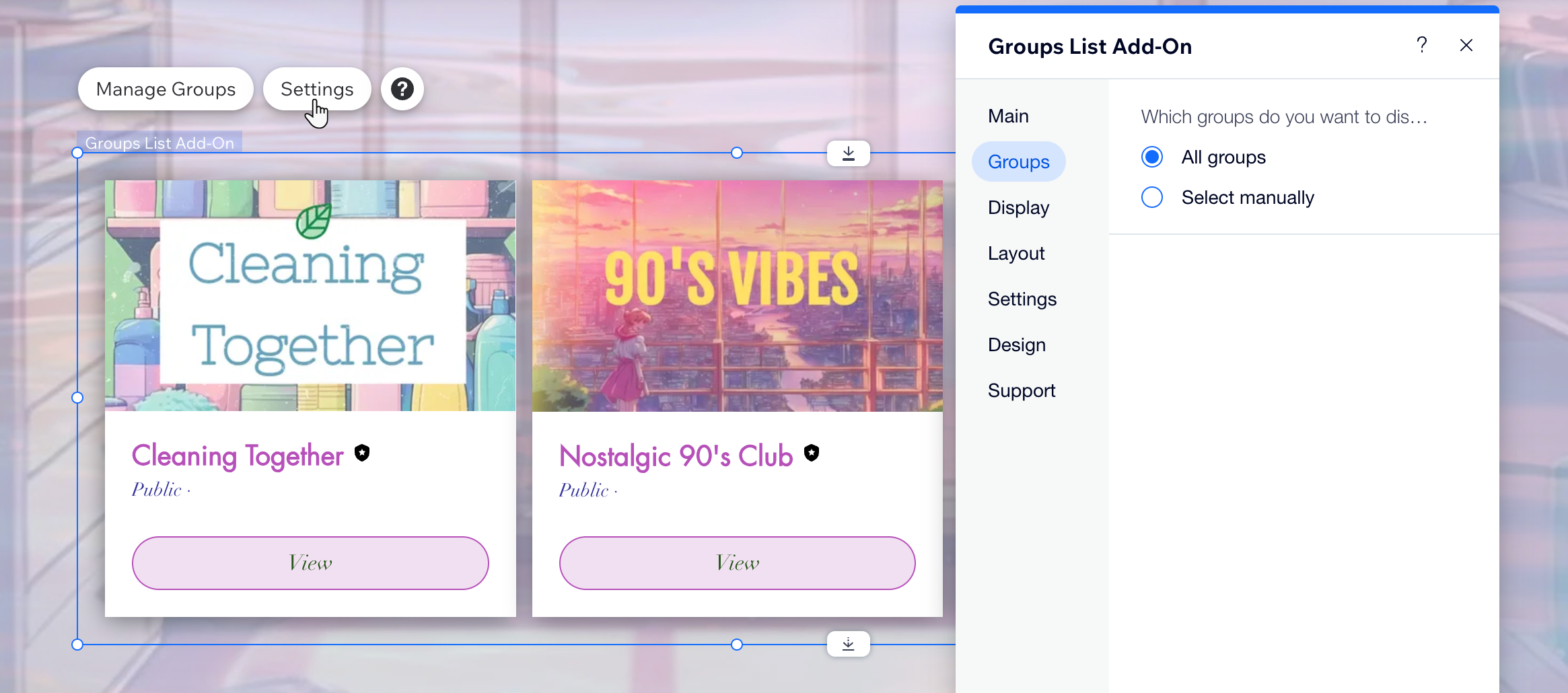Click the green leaf logo on Cleaning image
This screenshot has height=693, width=1568.
click(x=314, y=221)
